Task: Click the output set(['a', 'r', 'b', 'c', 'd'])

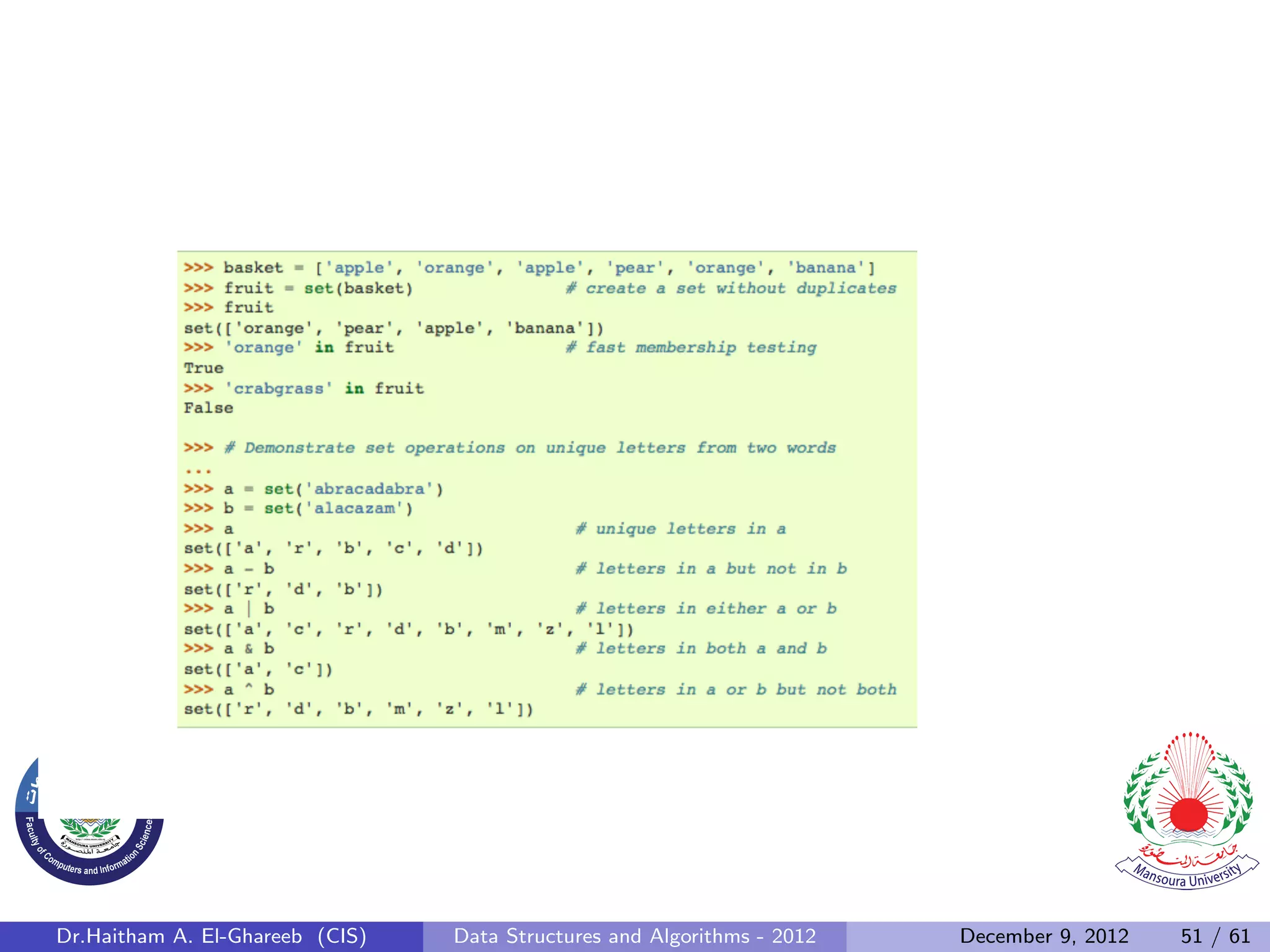Action: coord(333,549)
